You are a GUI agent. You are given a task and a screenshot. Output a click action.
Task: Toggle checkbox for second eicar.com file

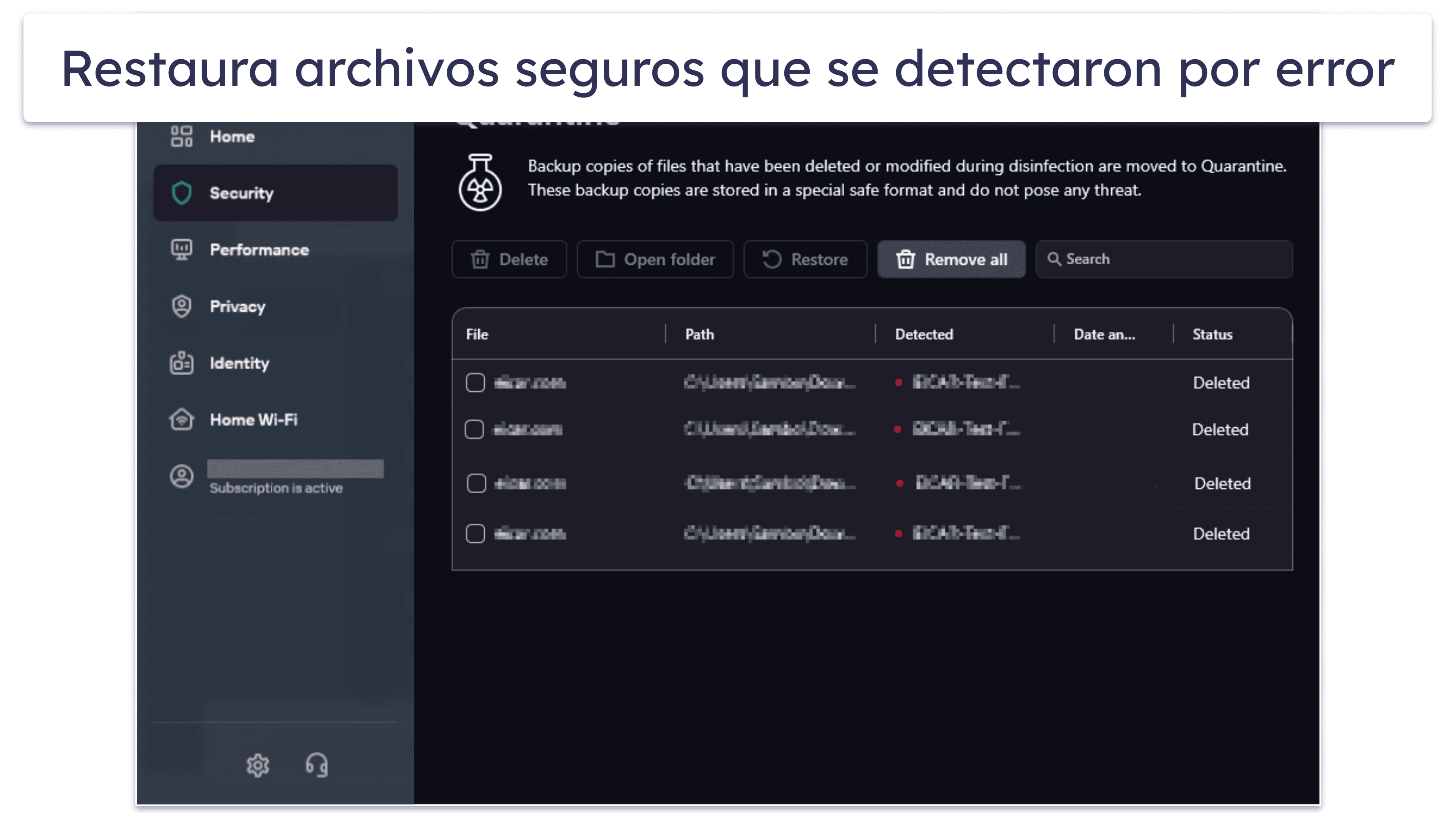tap(475, 429)
